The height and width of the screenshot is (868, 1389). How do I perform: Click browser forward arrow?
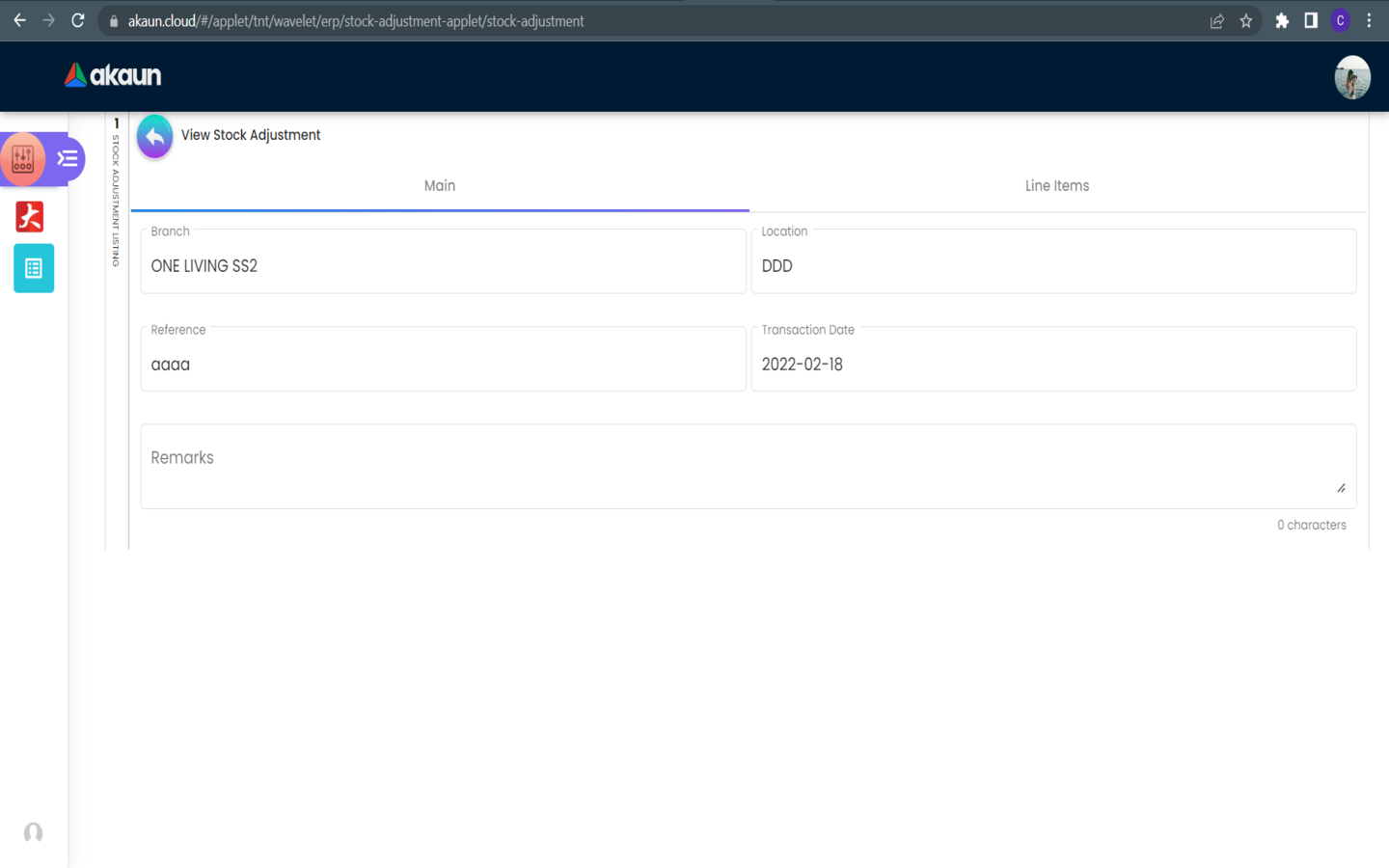(x=48, y=20)
